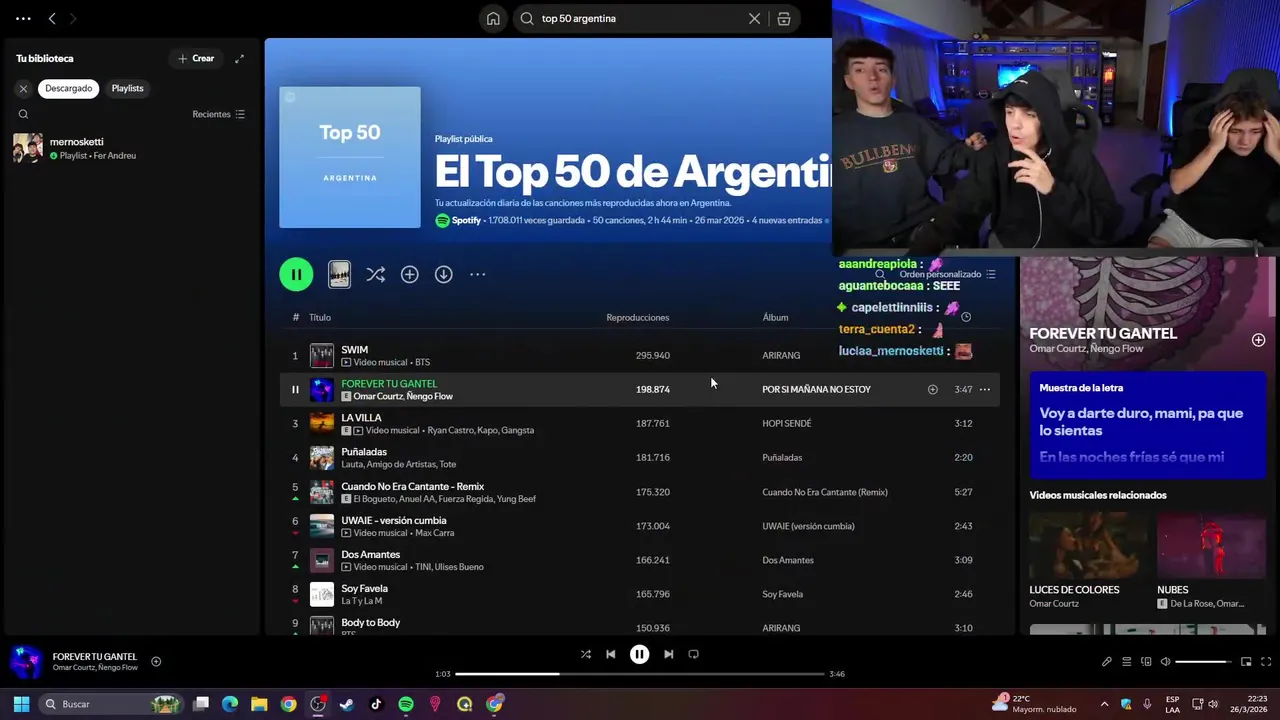This screenshot has width=1280, height=720.
Task: Skip to previous track
Action: (x=610, y=654)
